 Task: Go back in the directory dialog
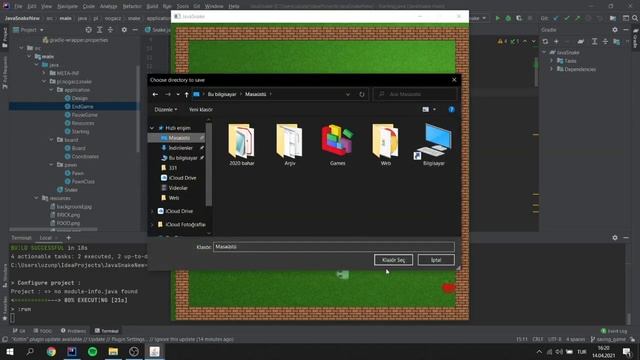(155, 94)
